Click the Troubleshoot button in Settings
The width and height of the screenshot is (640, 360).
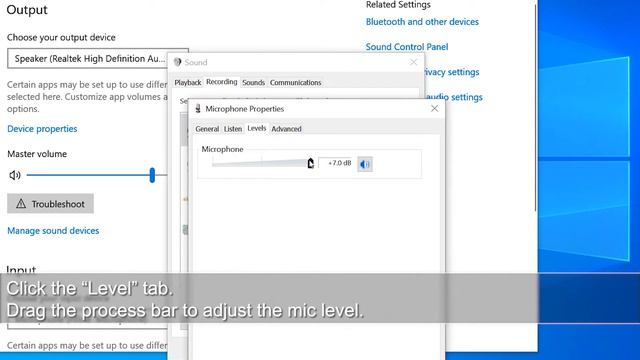(50, 204)
